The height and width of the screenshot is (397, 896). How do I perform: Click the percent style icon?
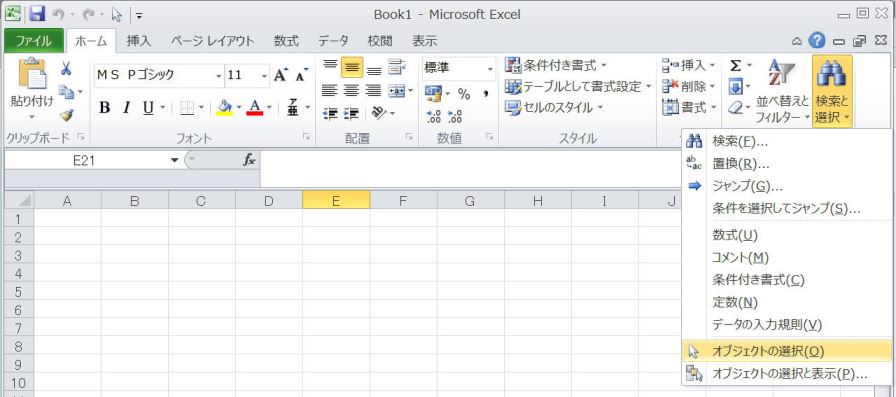point(464,94)
